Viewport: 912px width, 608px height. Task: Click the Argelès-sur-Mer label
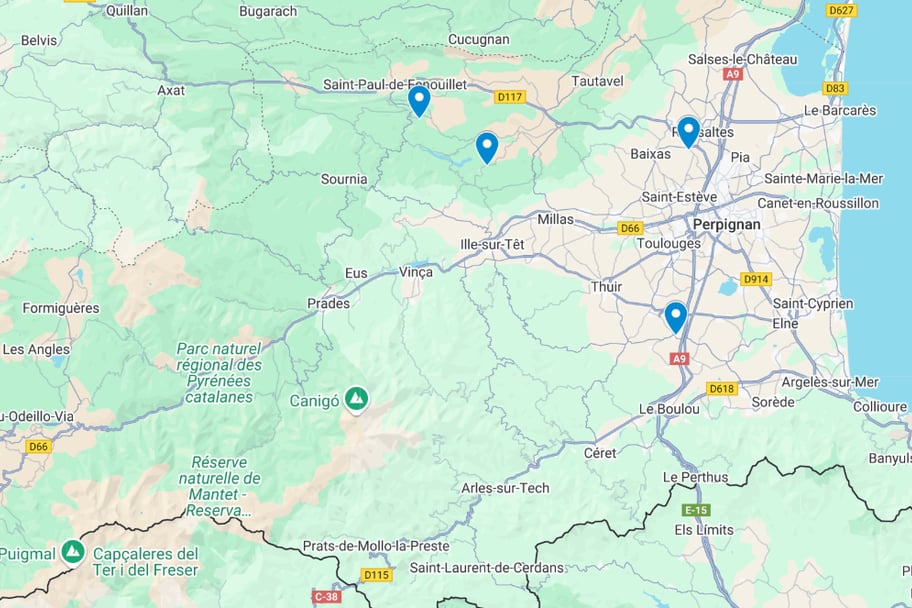coord(829,382)
